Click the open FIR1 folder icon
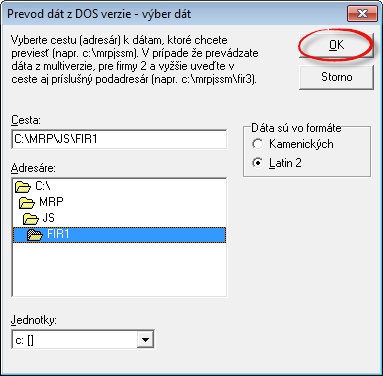 [35, 235]
